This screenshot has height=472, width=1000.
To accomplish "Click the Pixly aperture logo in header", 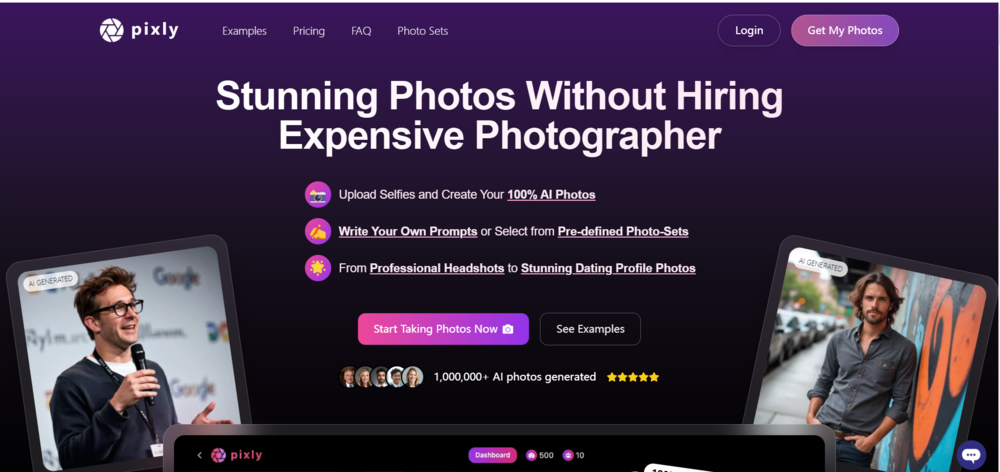I will (x=111, y=31).
